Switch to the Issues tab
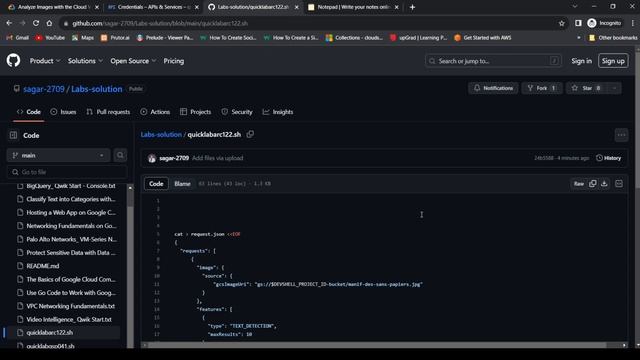This screenshot has height=360, width=640. (x=63, y=112)
